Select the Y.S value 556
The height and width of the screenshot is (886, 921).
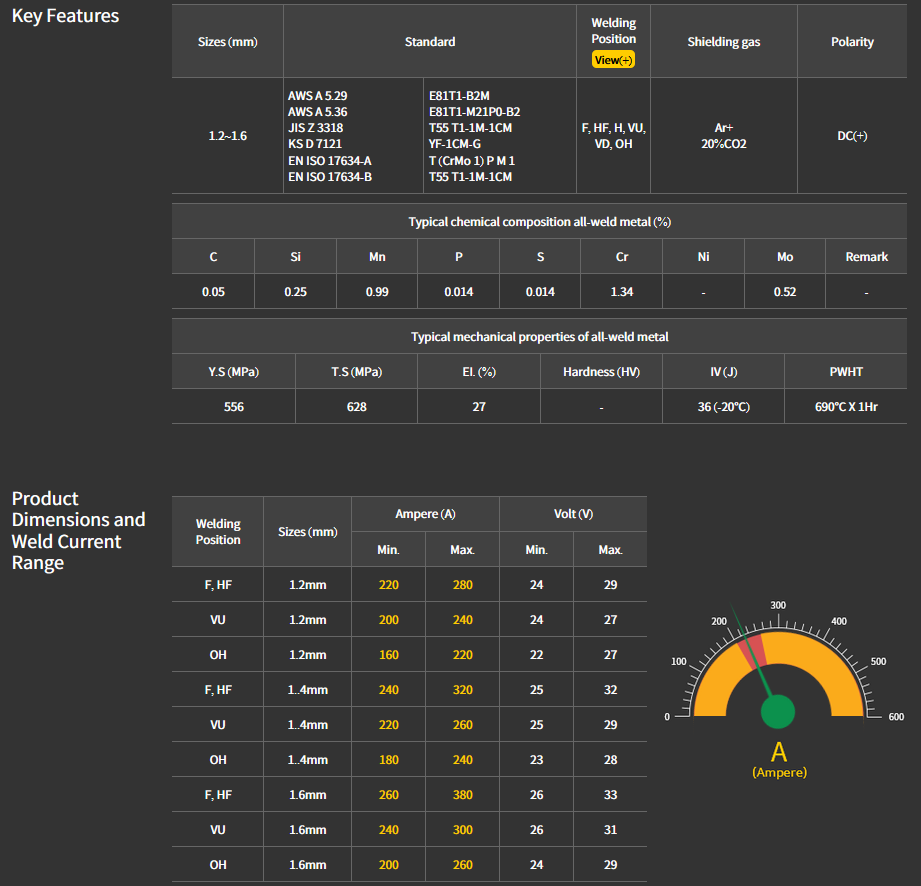coord(233,407)
